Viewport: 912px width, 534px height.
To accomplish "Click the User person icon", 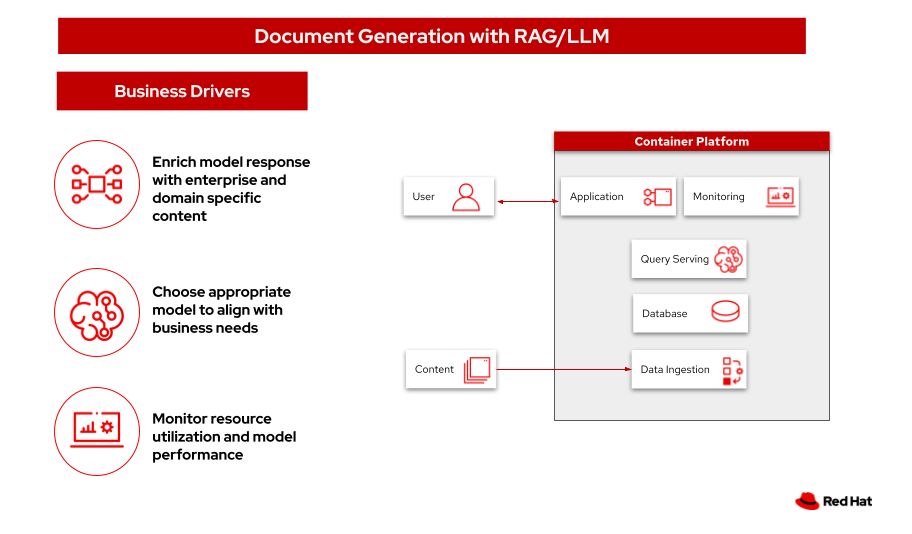I will coord(466,197).
